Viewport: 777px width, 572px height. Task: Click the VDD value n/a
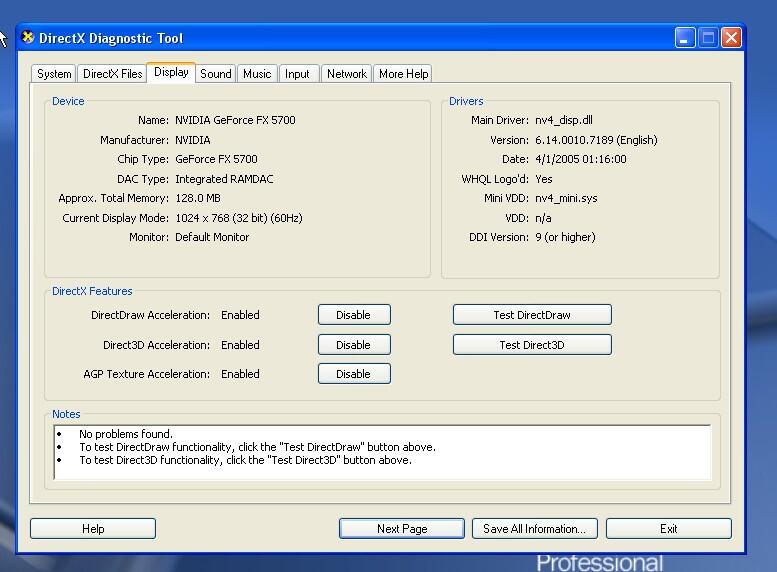pyautogui.click(x=543, y=218)
